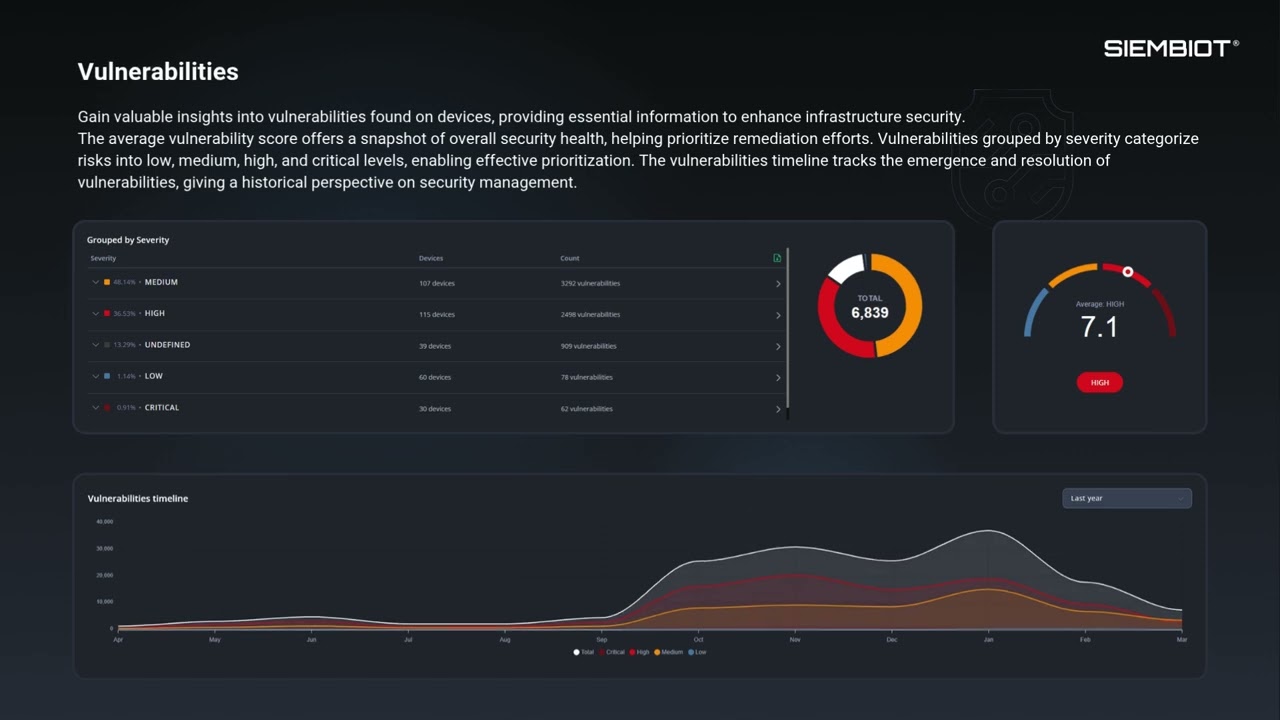Image resolution: width=1280 pixels, height=720 pixels.
Task: Toggle Medium series in timeline legend
Action: click(x=668, y=652)
